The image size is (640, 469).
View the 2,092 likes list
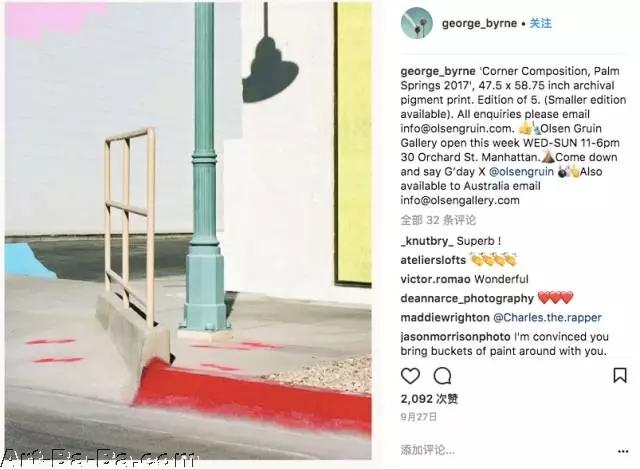[429, 399]
